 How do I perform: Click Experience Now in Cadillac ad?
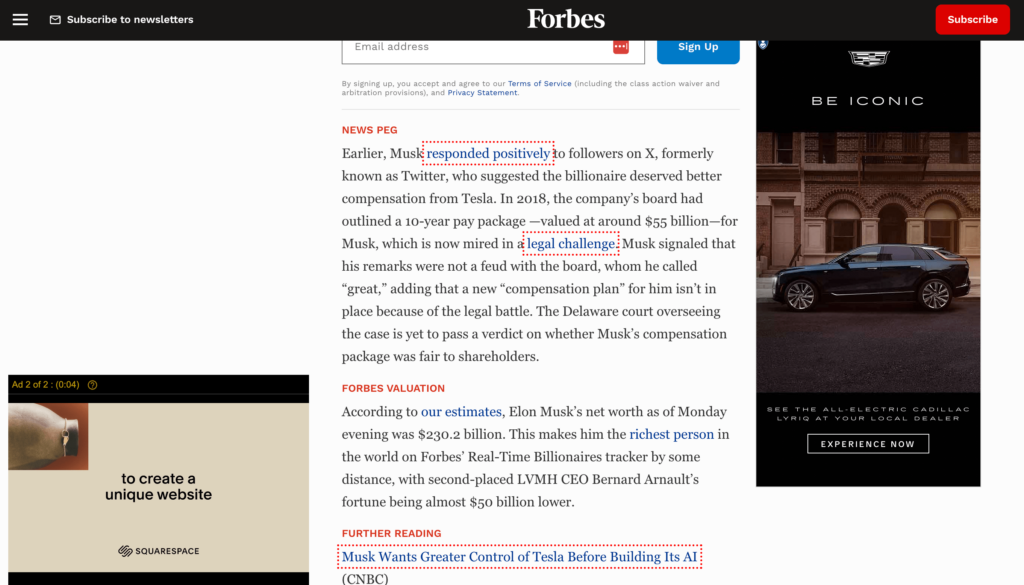pos(867,444)
